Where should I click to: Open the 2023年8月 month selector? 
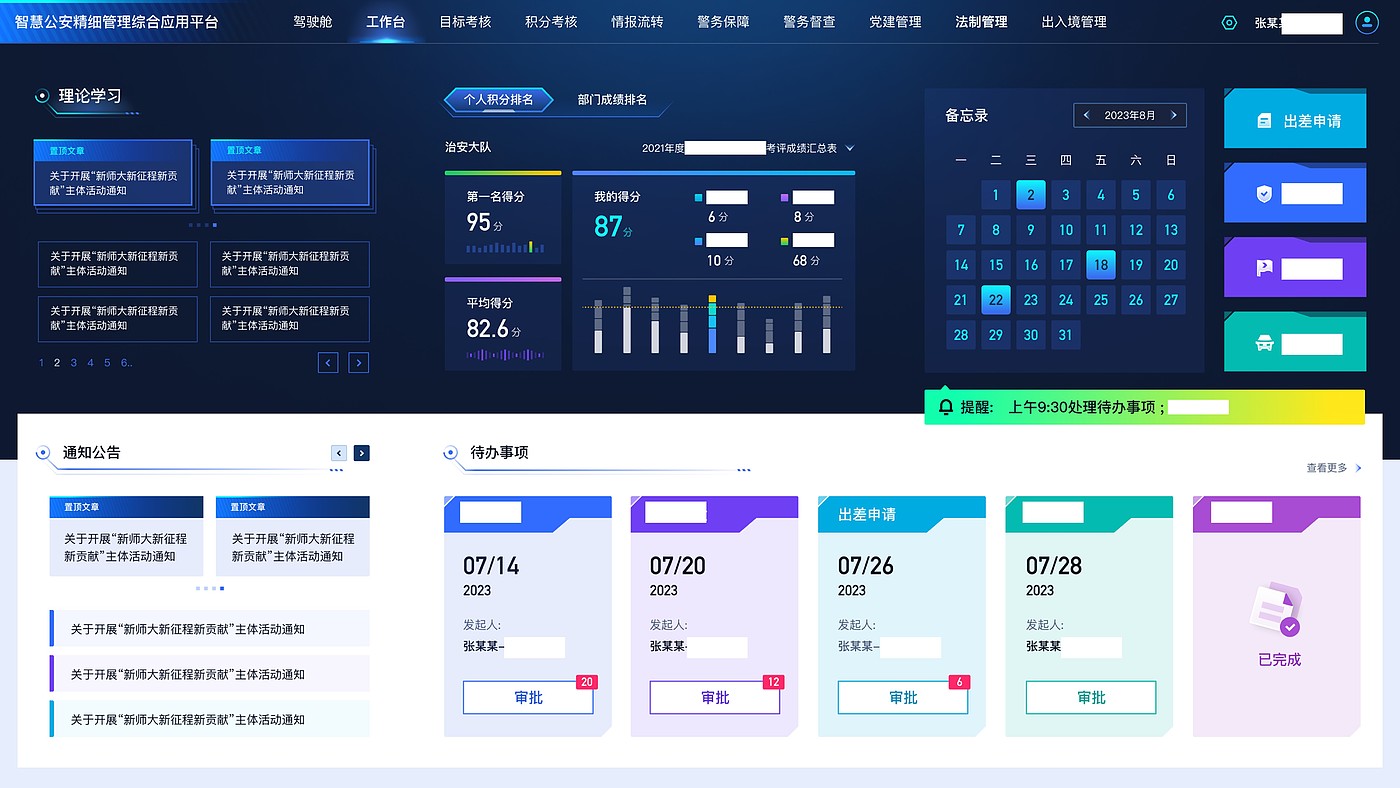click(1130, 115)
